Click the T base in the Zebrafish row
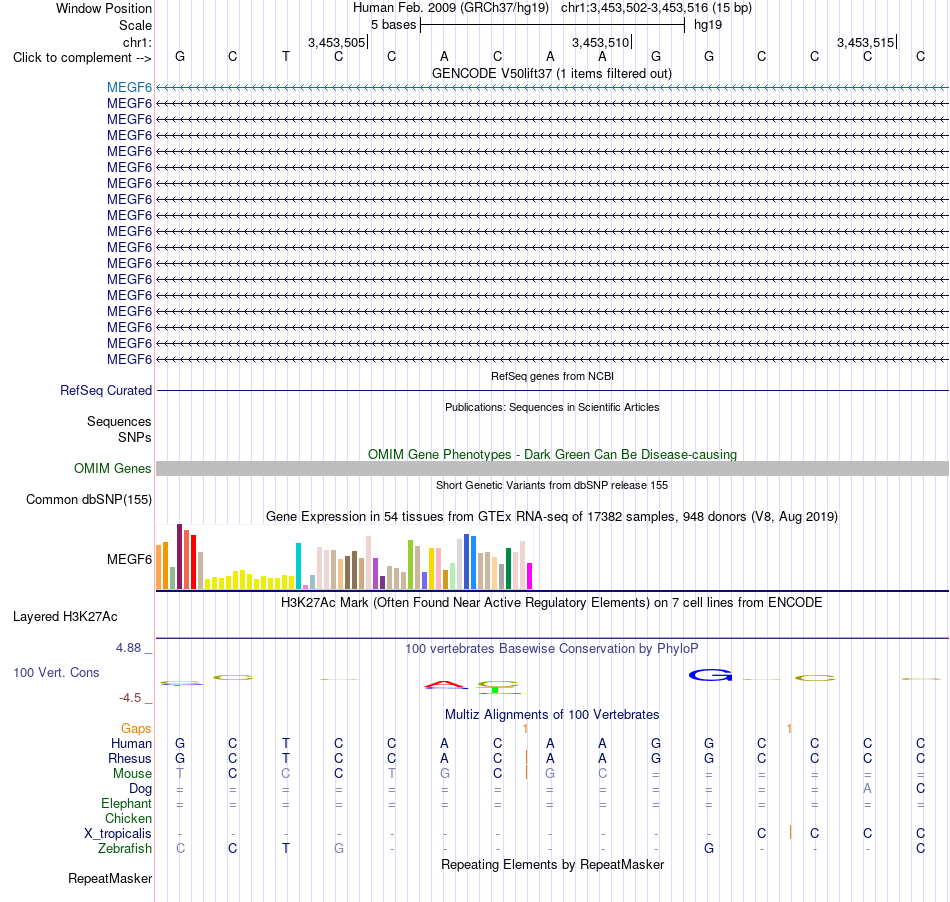 286,849
